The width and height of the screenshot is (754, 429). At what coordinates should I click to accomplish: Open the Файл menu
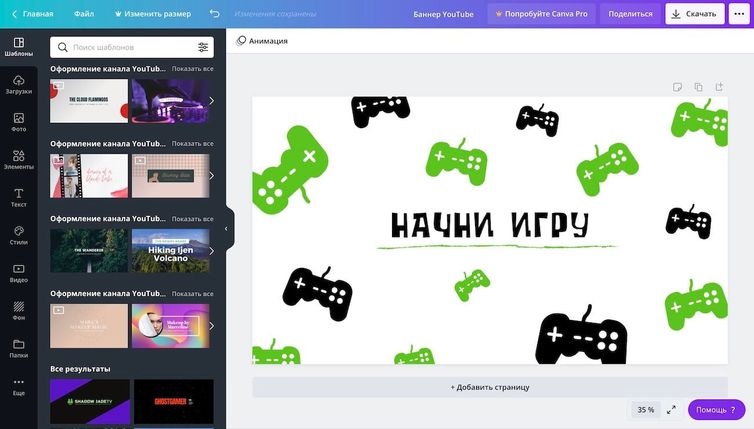click(x=84, y=14)
